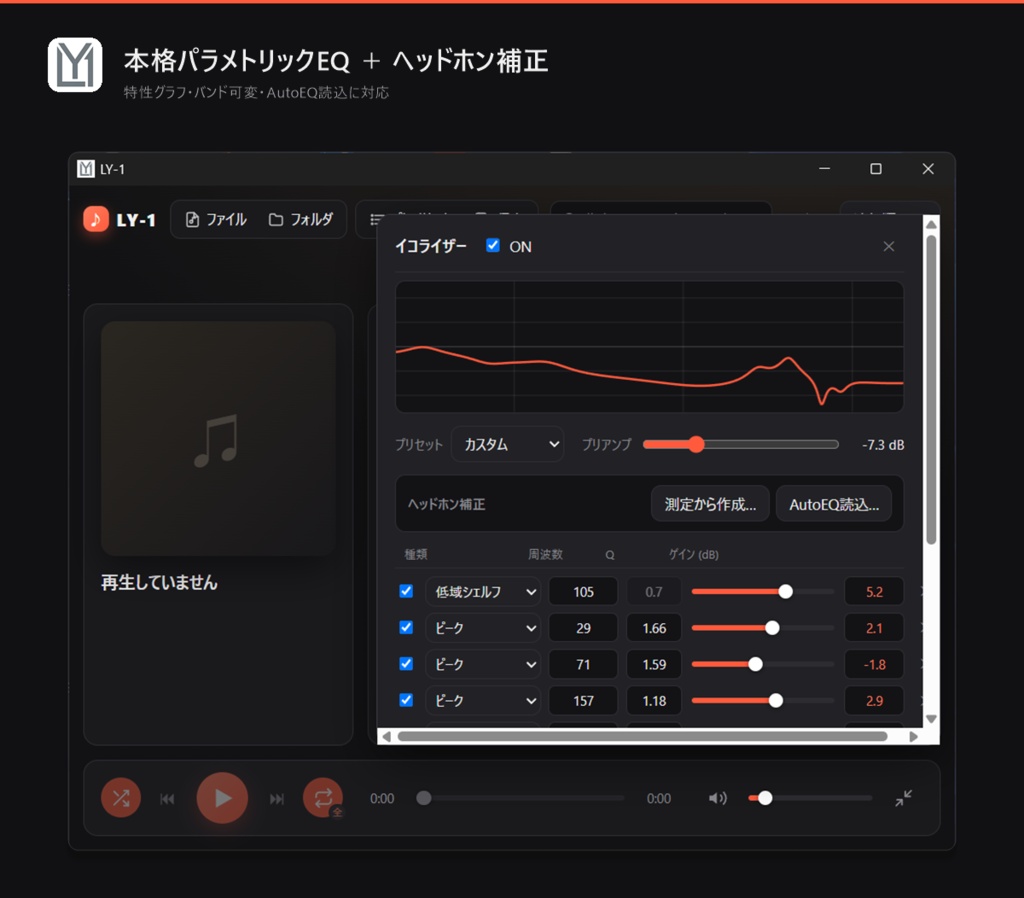Click the vertical scrollbar thumb
Screen dimensions: 1024x898
pos(931,389)
